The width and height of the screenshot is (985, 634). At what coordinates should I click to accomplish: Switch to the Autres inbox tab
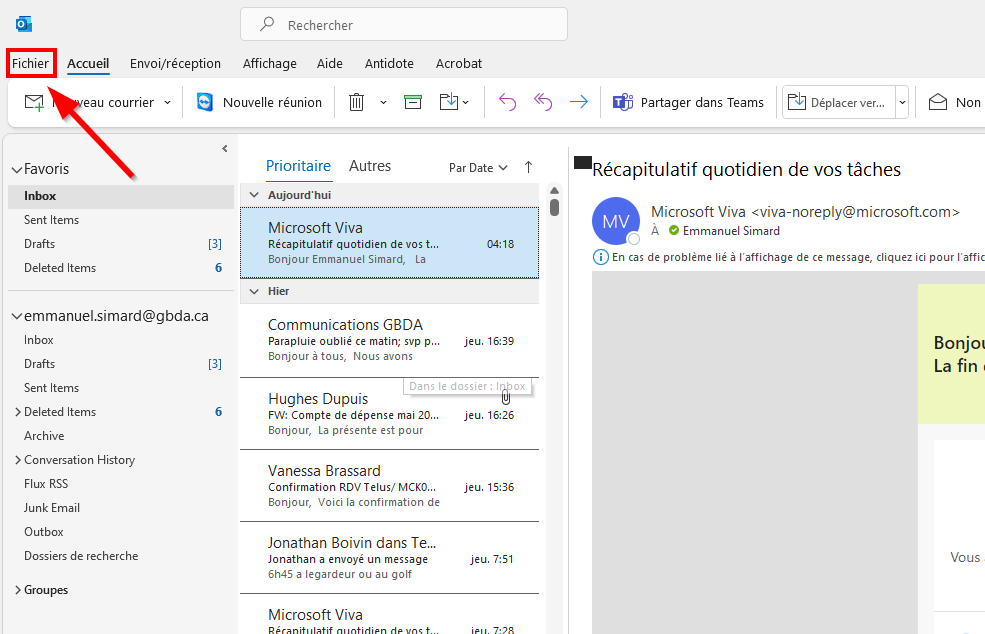[x=370, y=166]
